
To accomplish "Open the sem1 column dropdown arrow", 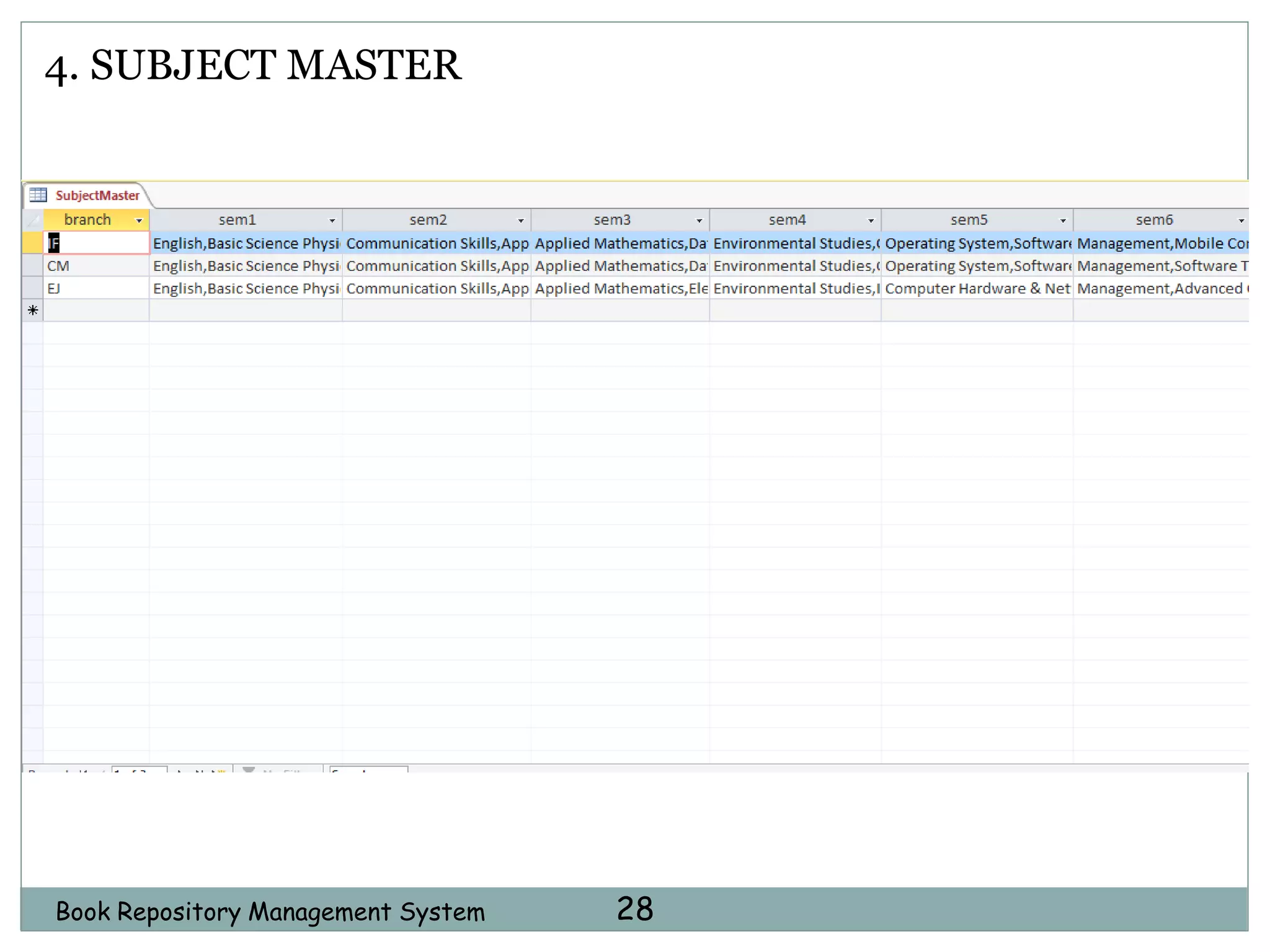I will click(332, 221).
